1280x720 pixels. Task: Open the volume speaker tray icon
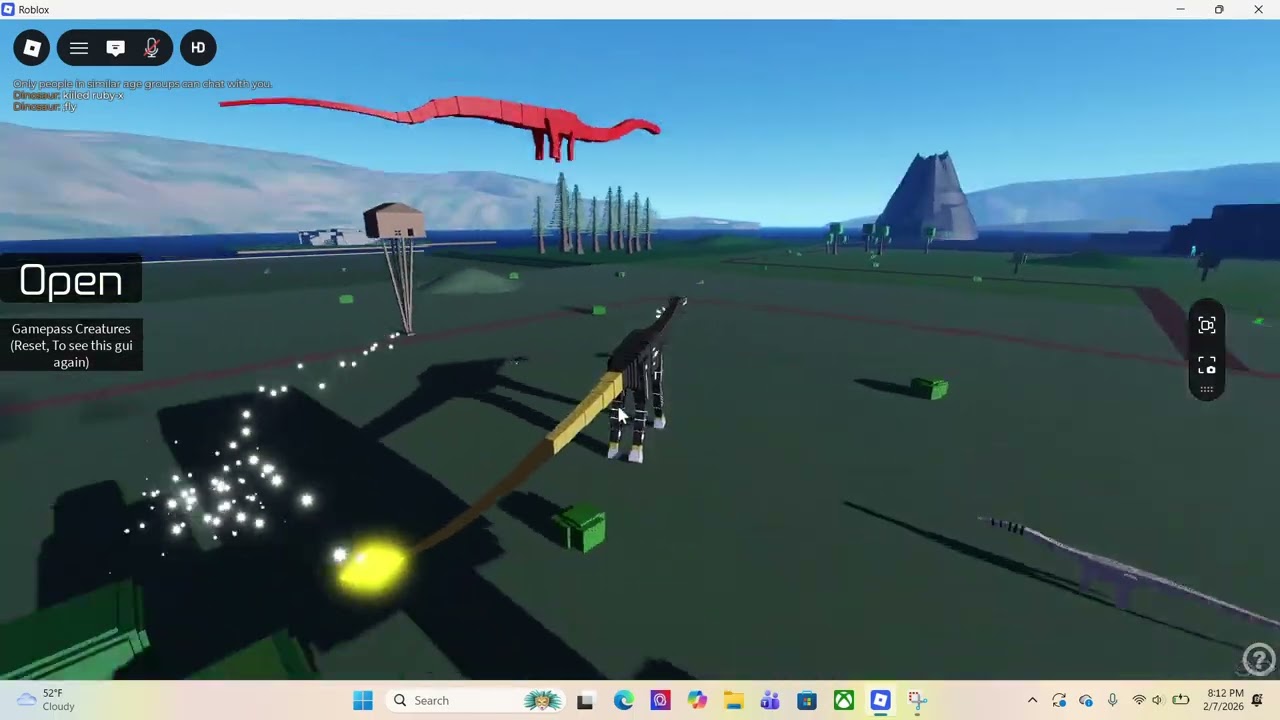[x=1158, y=701]
